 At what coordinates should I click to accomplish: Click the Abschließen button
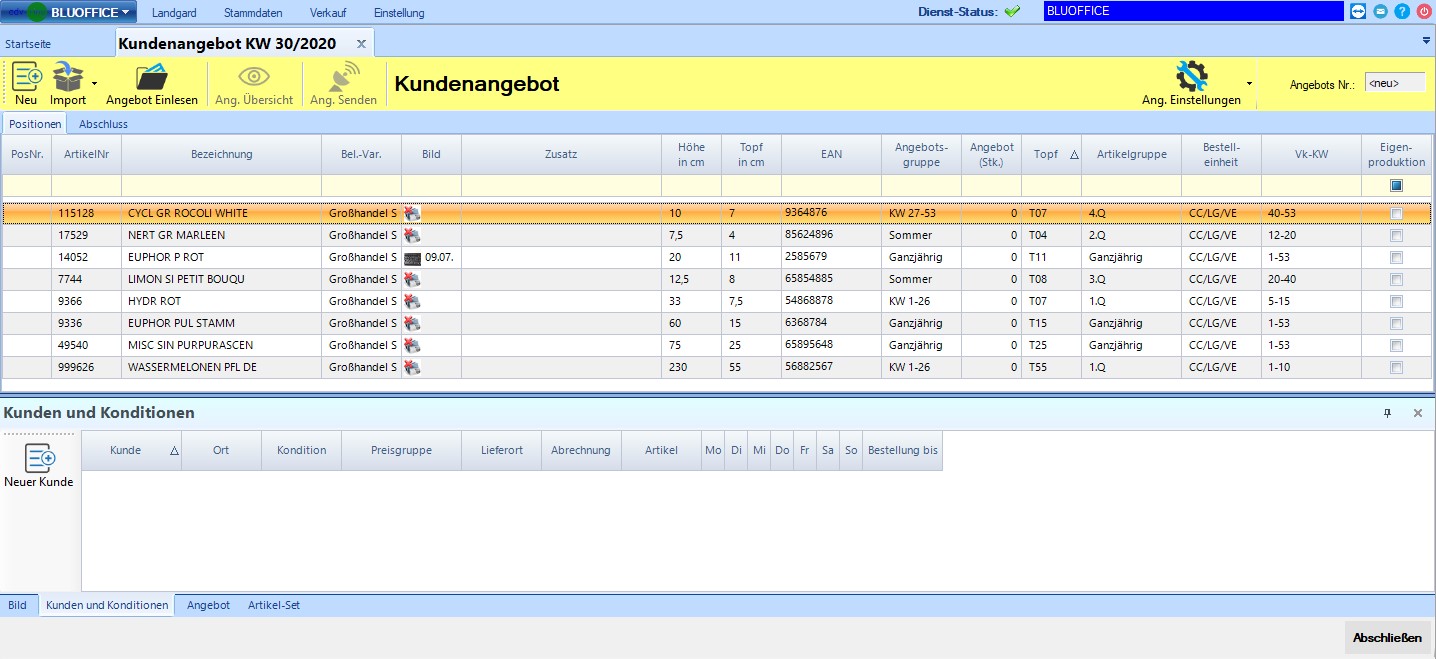(x=1387, y=637)
